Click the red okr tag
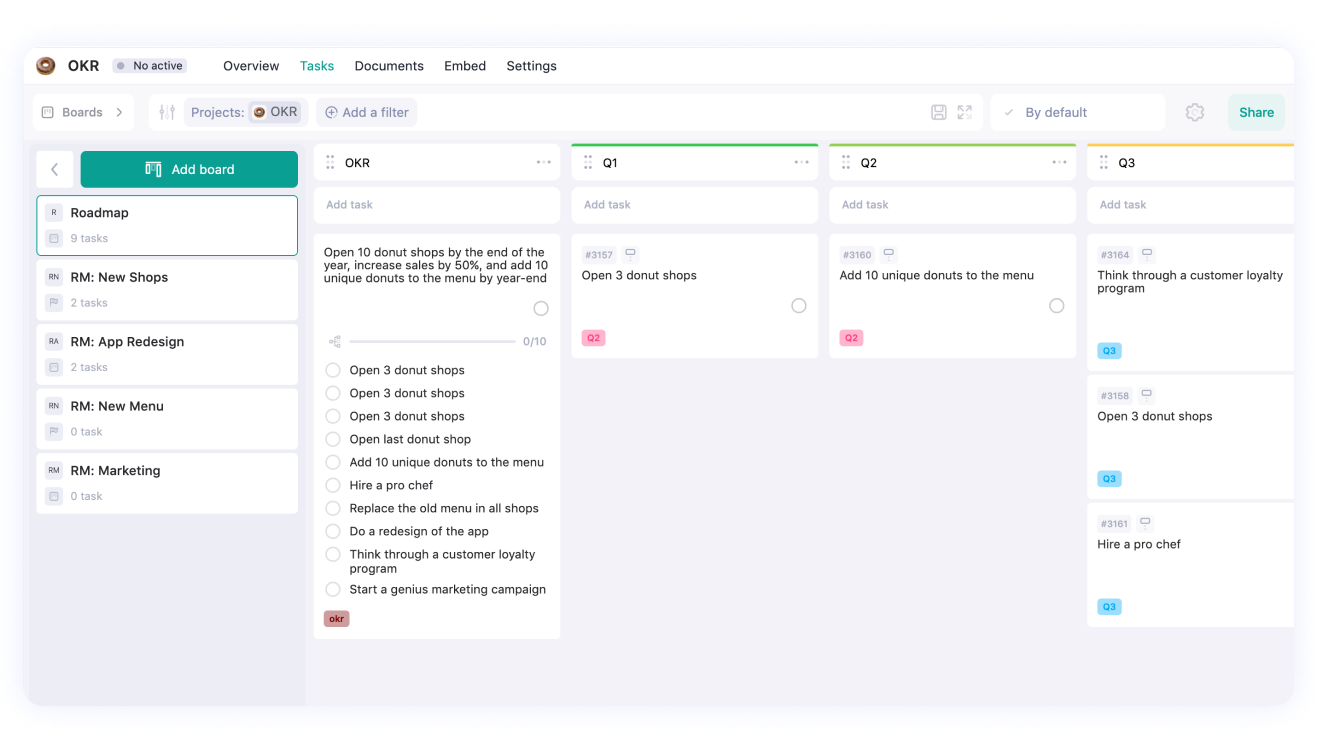 coord(336,619)
